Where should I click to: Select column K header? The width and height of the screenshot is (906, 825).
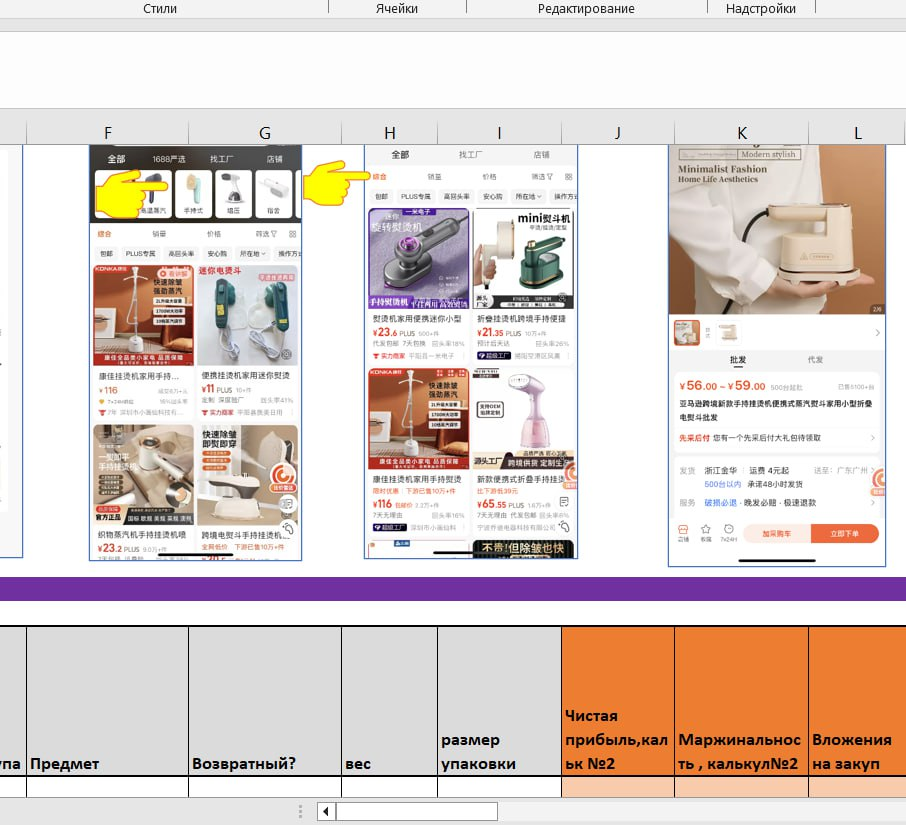[x=741, y=133]
